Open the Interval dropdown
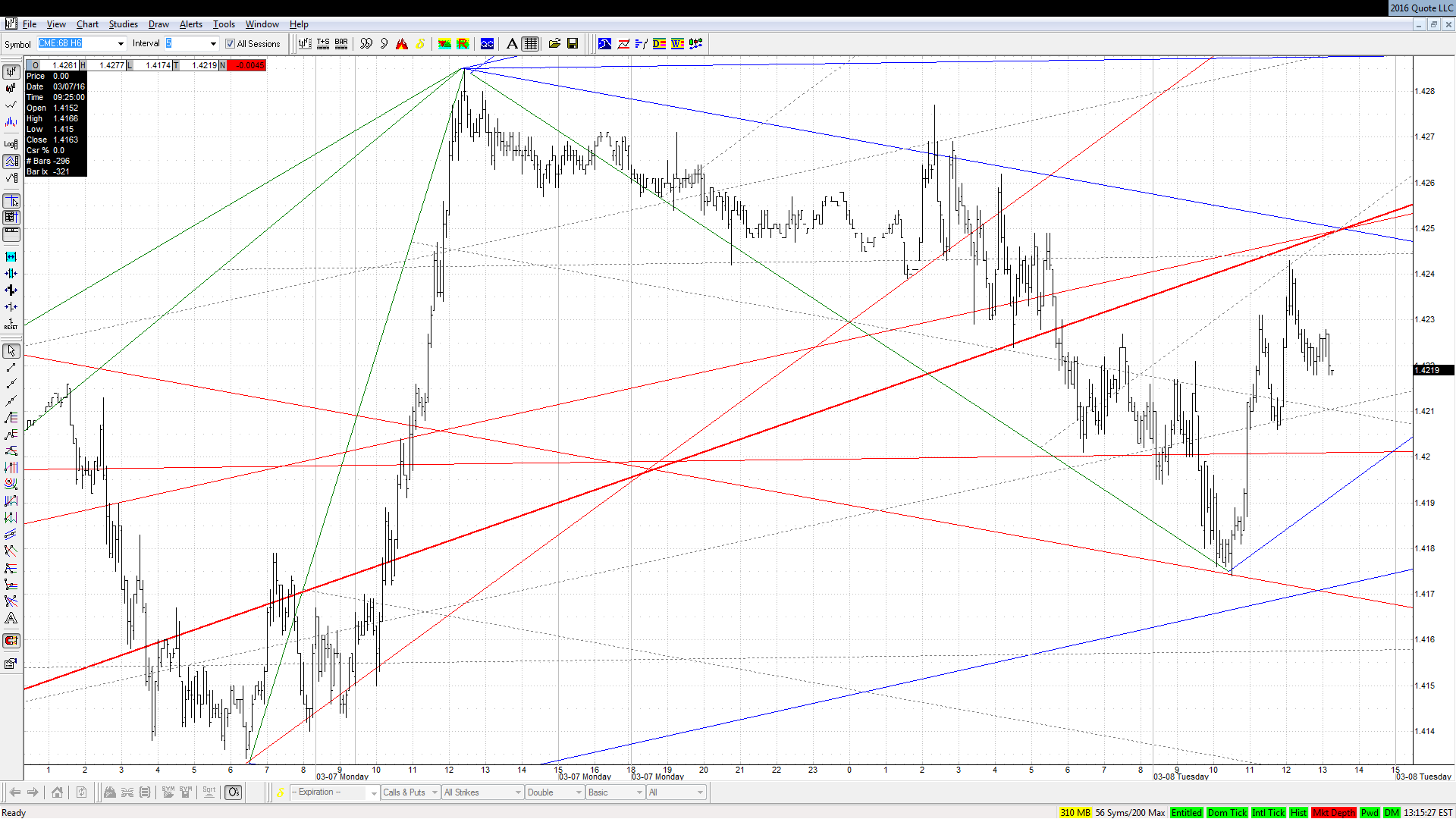Image resolution: width=1456 pixels, height=819 pixels. click(213, 44)
